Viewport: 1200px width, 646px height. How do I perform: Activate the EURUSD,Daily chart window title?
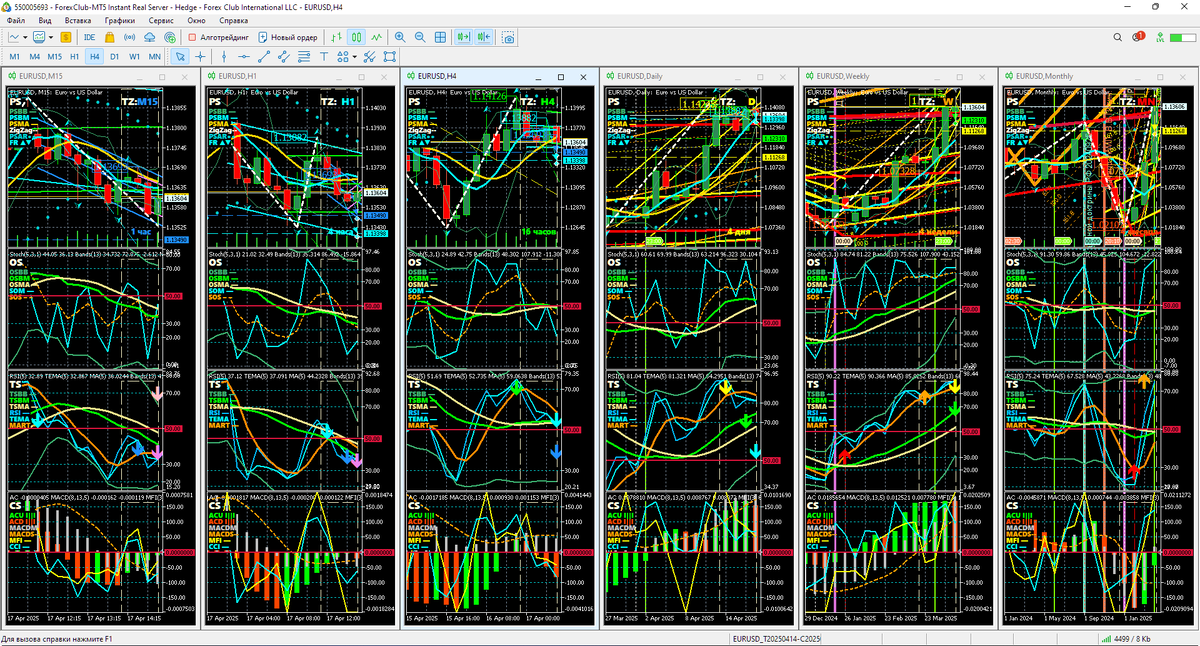[x=640, y=76]
